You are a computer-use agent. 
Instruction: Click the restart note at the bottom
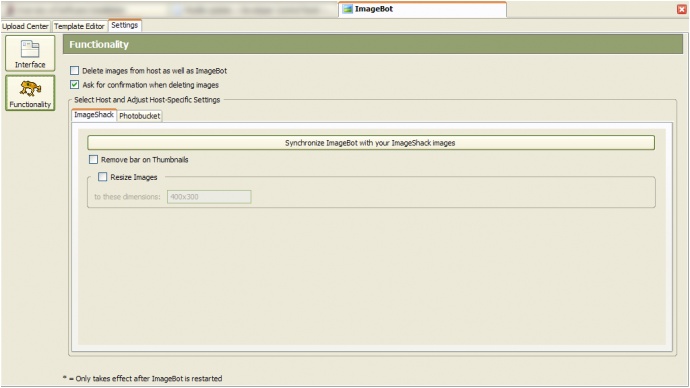click(x=143, y=378)
